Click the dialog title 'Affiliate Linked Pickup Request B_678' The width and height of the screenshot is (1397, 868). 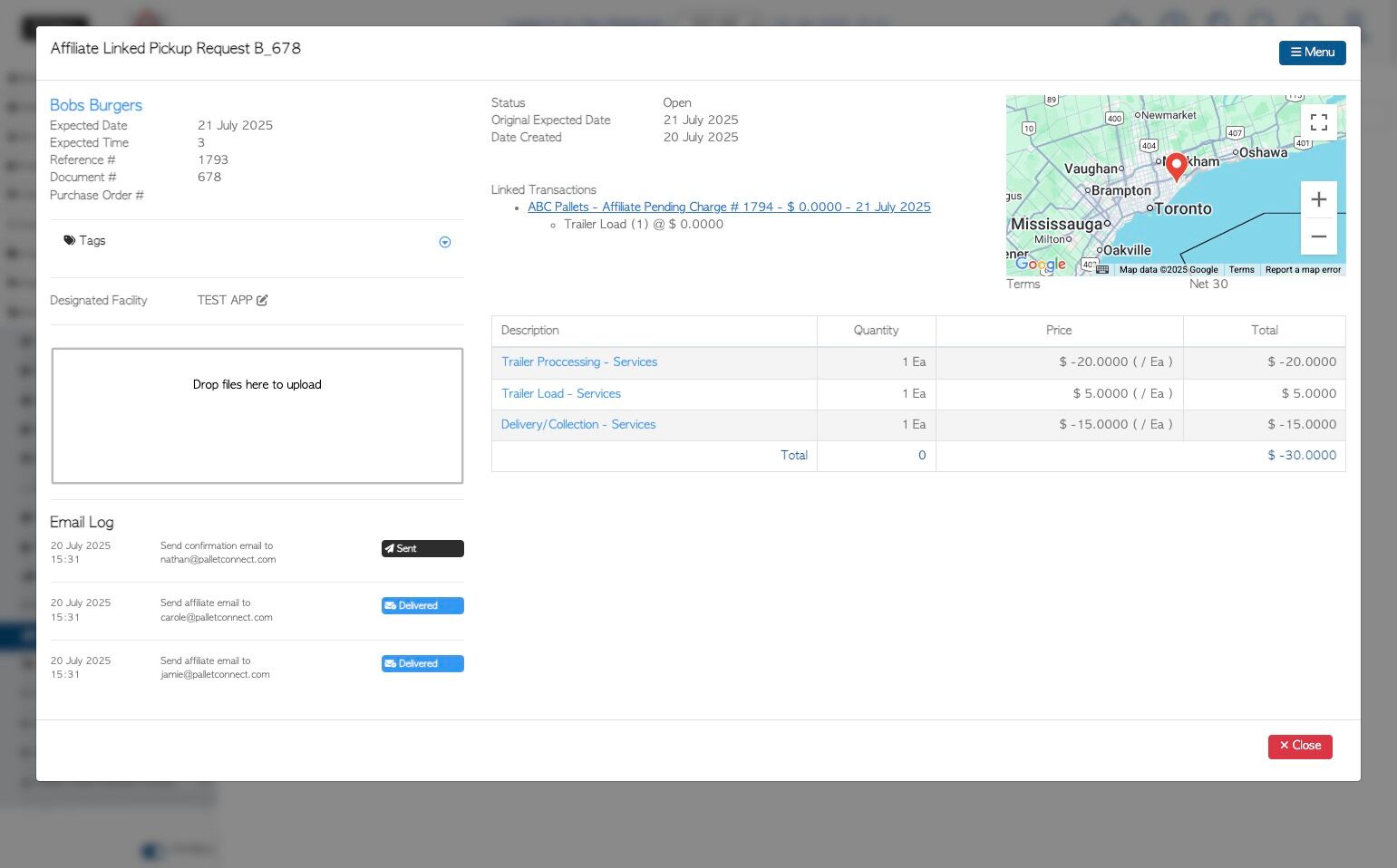tap(176, 49)
